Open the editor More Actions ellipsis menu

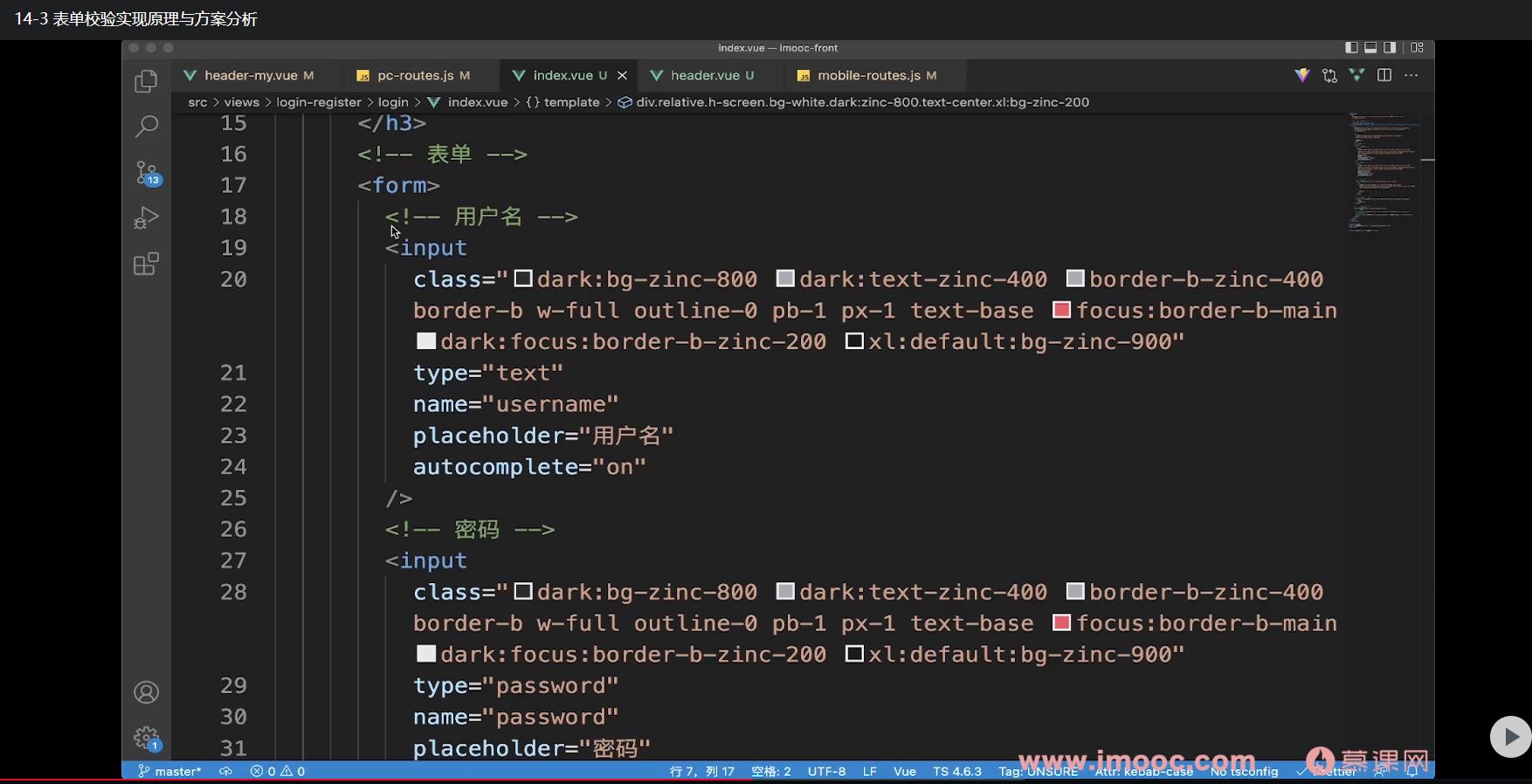pyautogui.click(x=1411, y=75)
